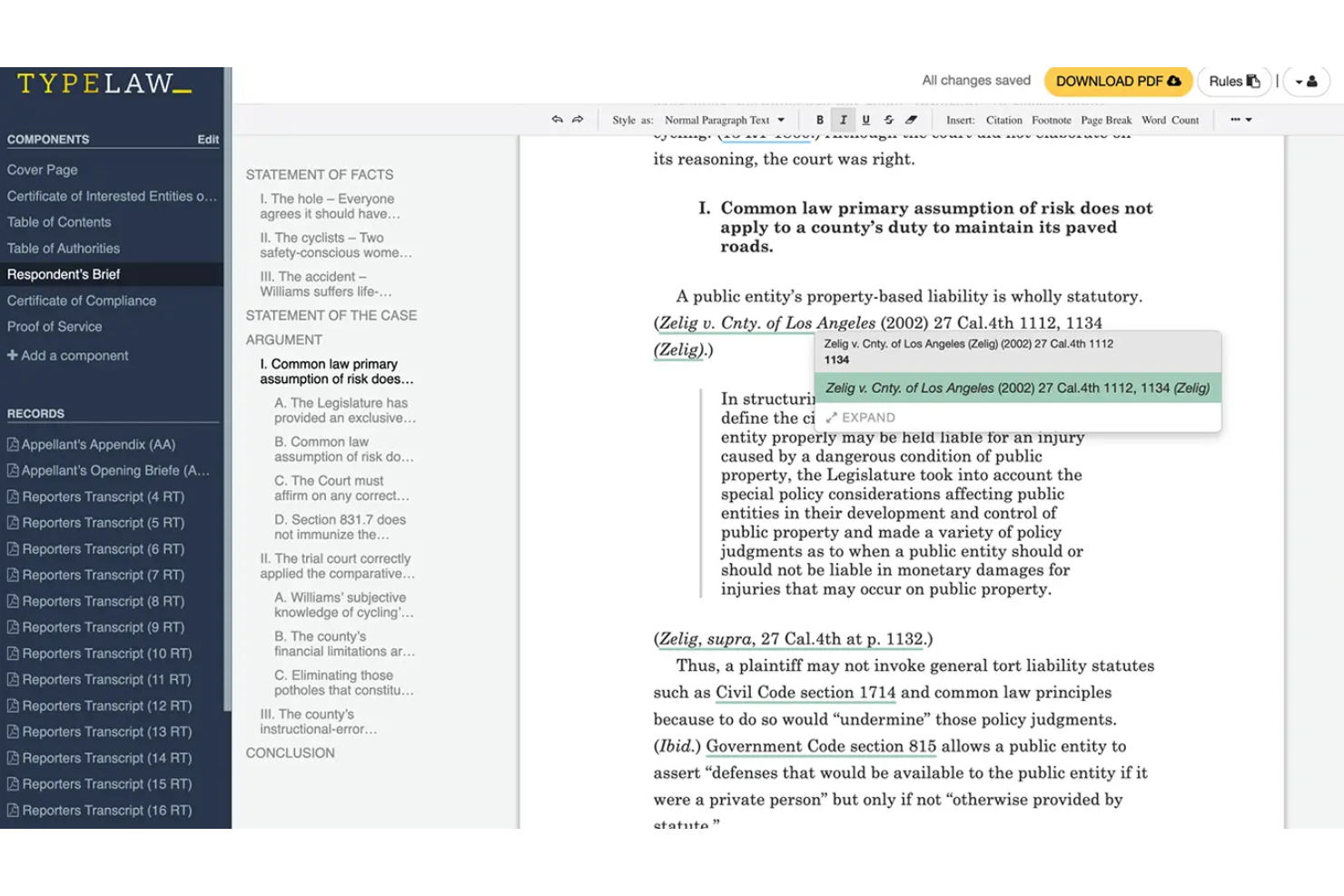Viewport: 1344px width, 896px height.
Task: Open Reporters Transcript (8 RT) record
Action: pyautogui.click(x=95, y=602)
